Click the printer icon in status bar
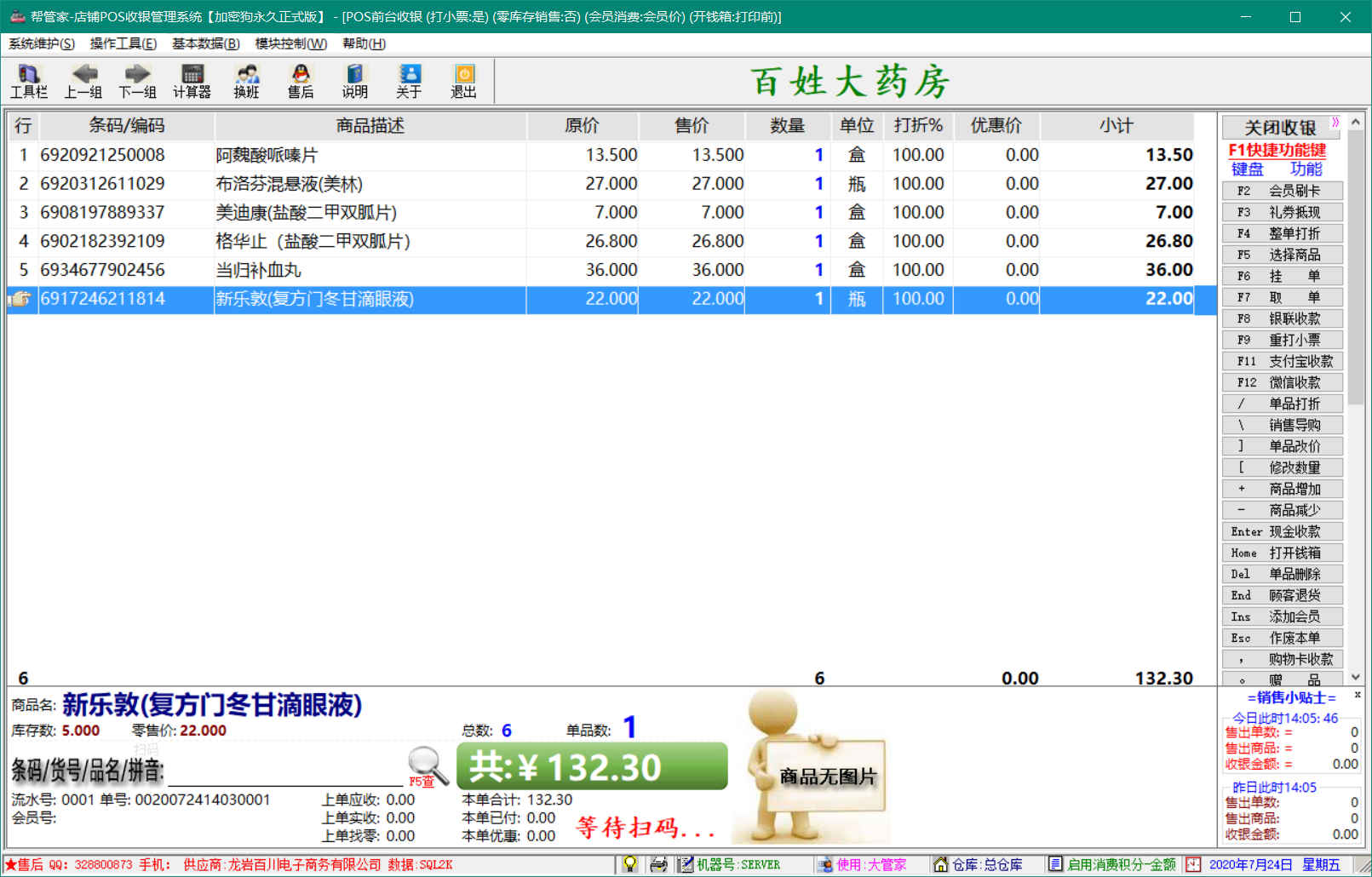The image size is (1372, 877). click(658, 864)
